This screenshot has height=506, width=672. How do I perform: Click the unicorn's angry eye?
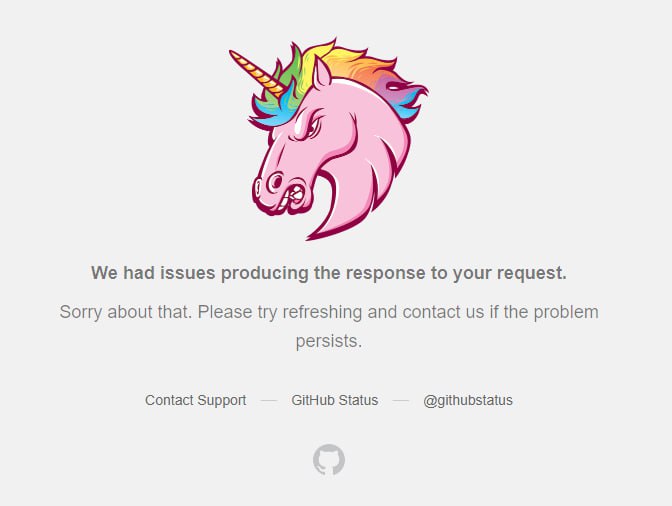click(x=312, y=126)
